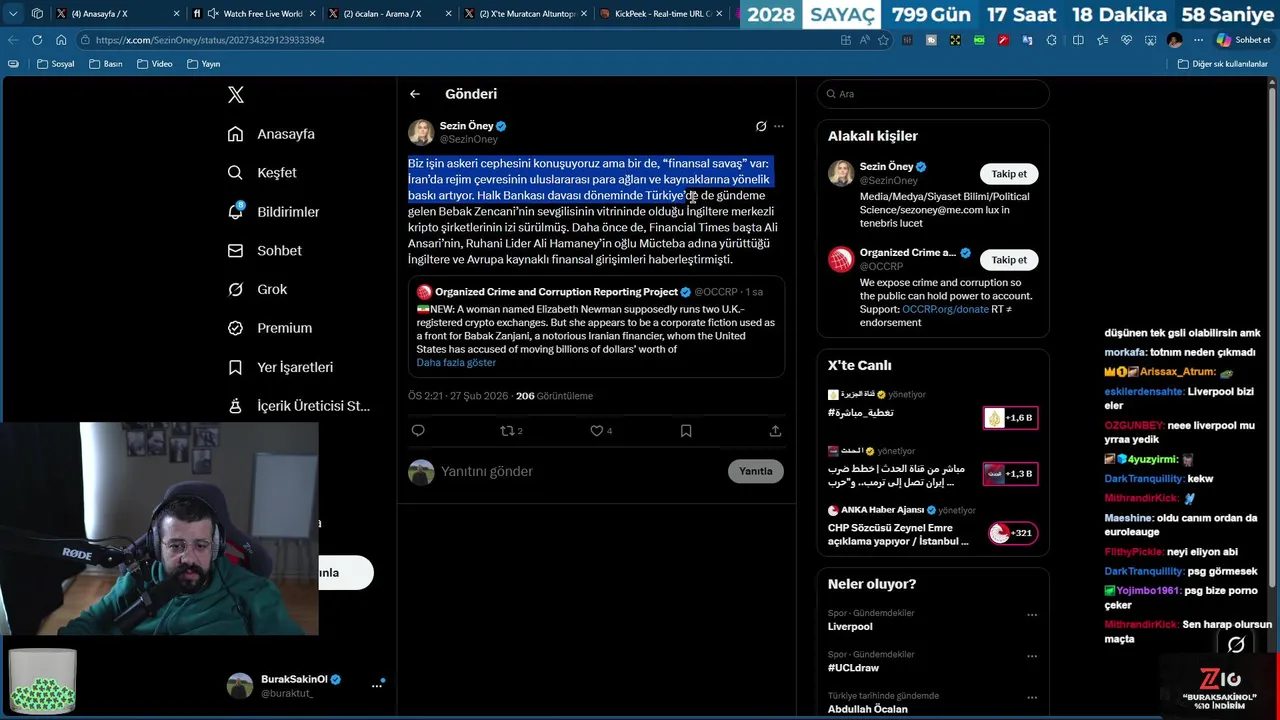
Task: Open quoted OCCRP post card
Action: click(x=596, y=327)
